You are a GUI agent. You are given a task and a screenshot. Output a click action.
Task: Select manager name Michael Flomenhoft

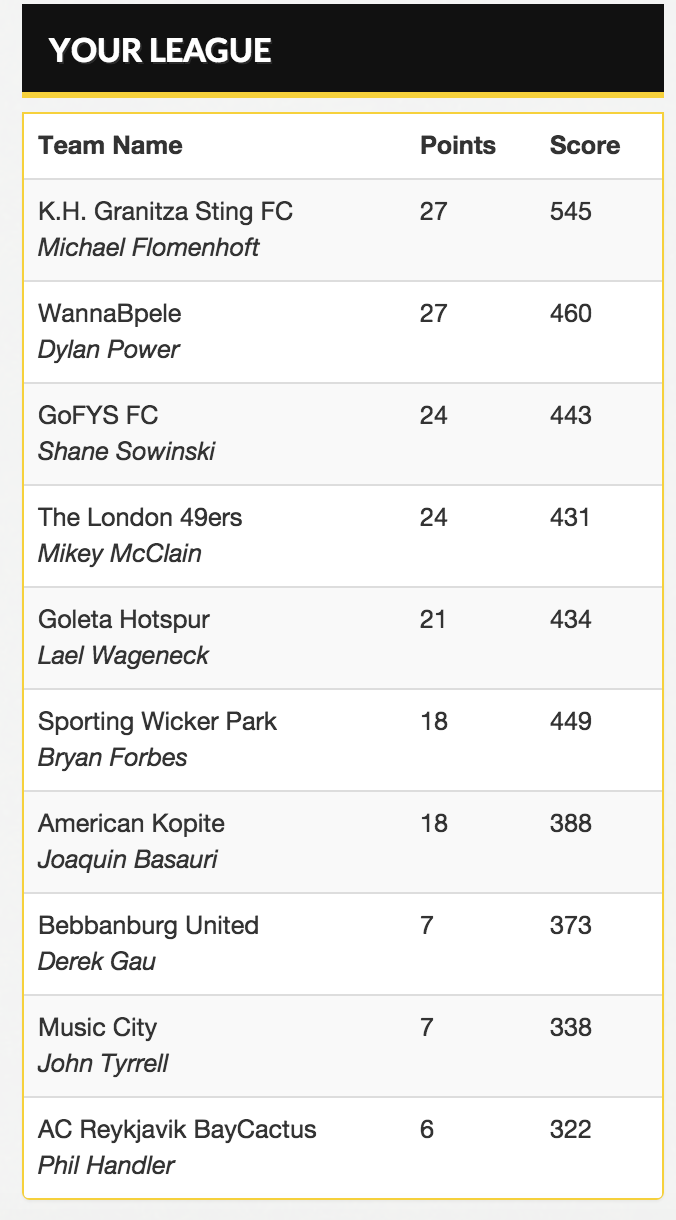pos(148,247)
